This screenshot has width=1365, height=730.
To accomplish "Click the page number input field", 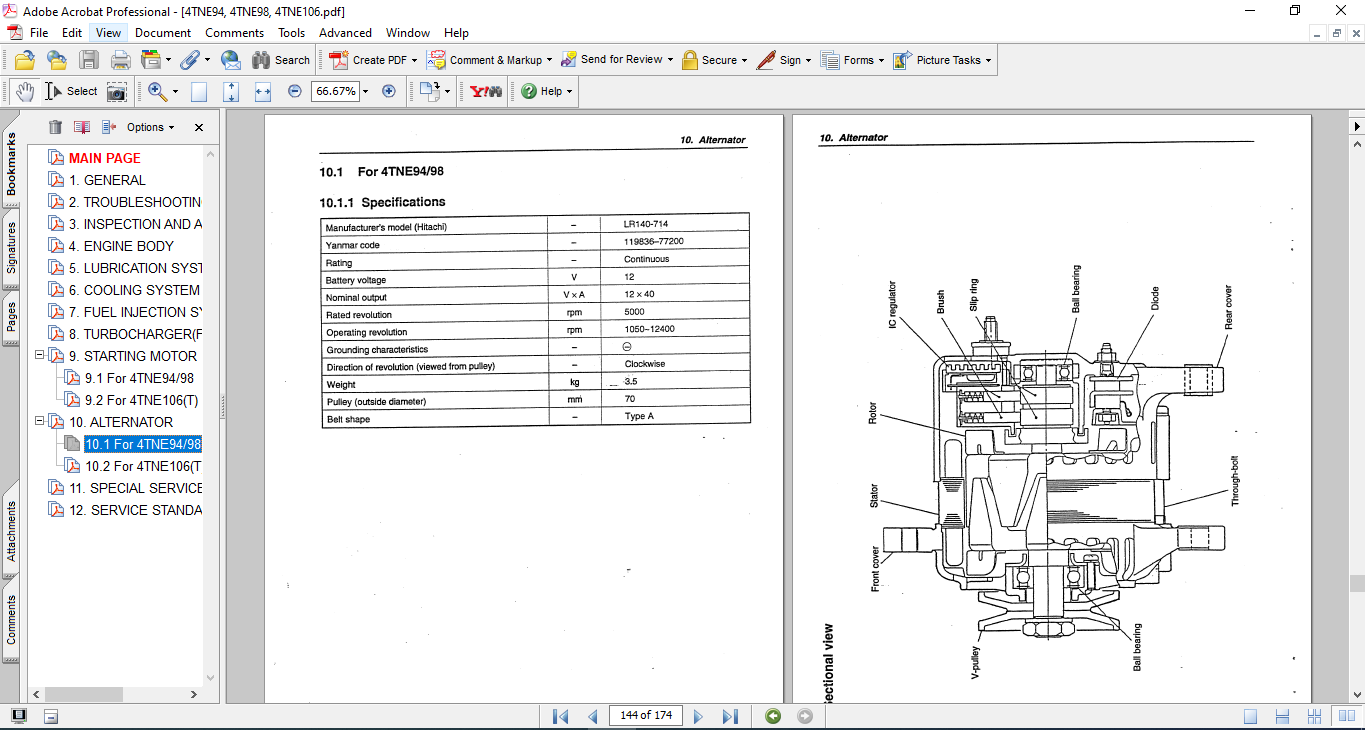I will (x=645, y=716).
